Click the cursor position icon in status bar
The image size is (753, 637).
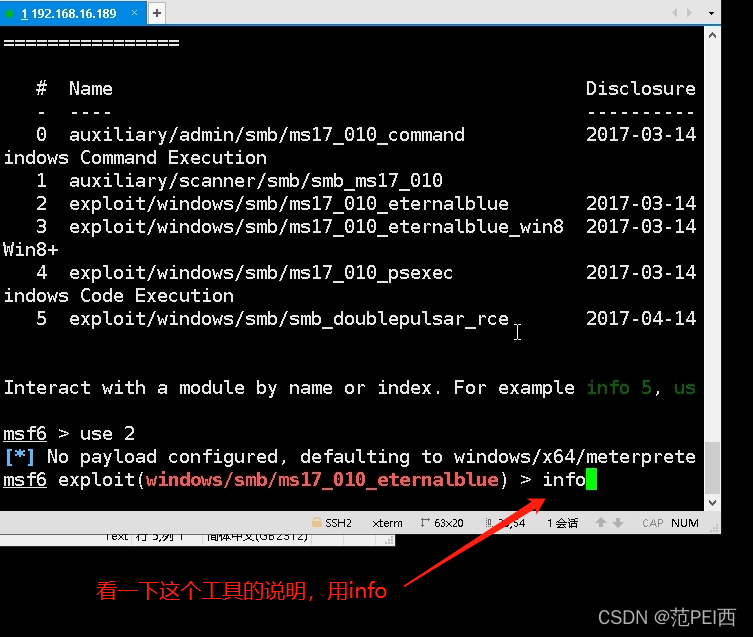(x=489, y=523)
